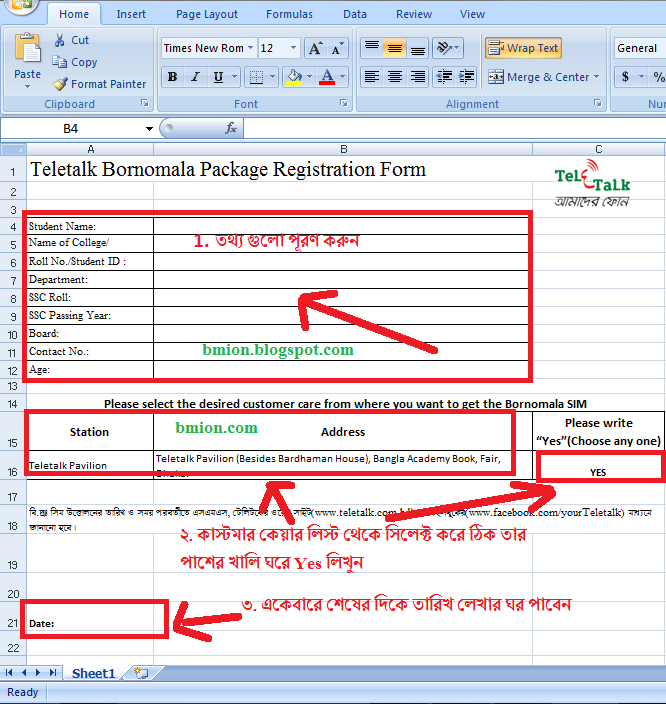The width and height of the screenshot is (666, 704).
Task: Open the Merge & Center dropdown arrow
Action: tap(596, 77)
